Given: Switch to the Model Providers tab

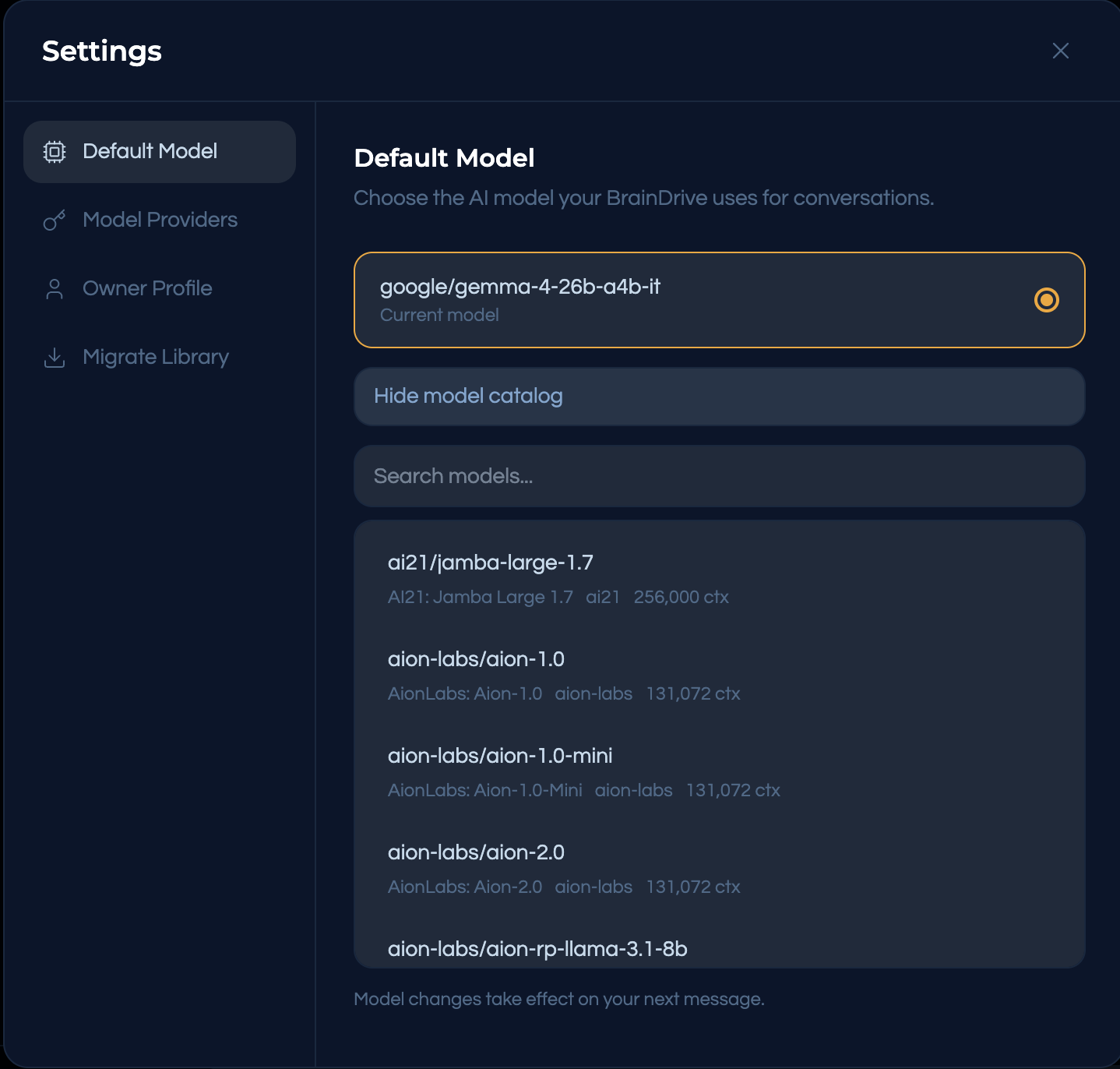Looking at the screenshot, I should (160, 221).
